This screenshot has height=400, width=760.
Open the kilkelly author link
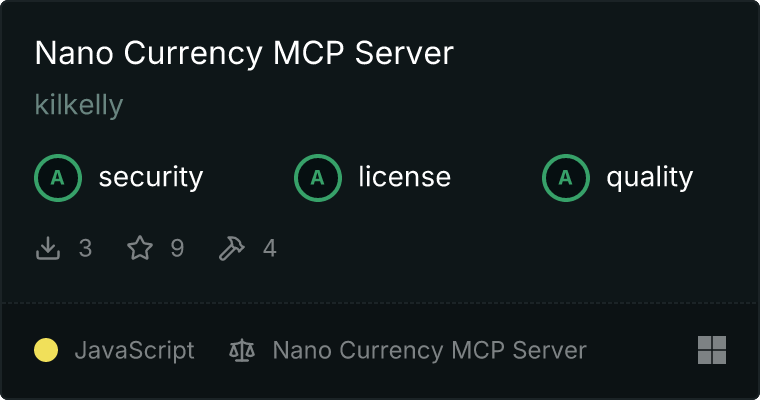click(x=79, y=105)
